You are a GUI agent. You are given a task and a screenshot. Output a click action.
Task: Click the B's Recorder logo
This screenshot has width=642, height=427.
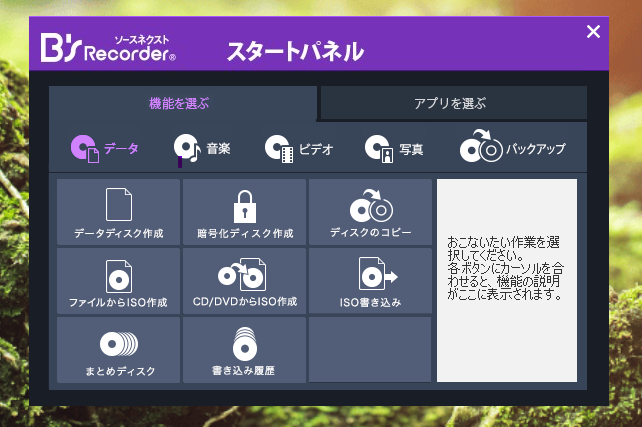[108, 47]
